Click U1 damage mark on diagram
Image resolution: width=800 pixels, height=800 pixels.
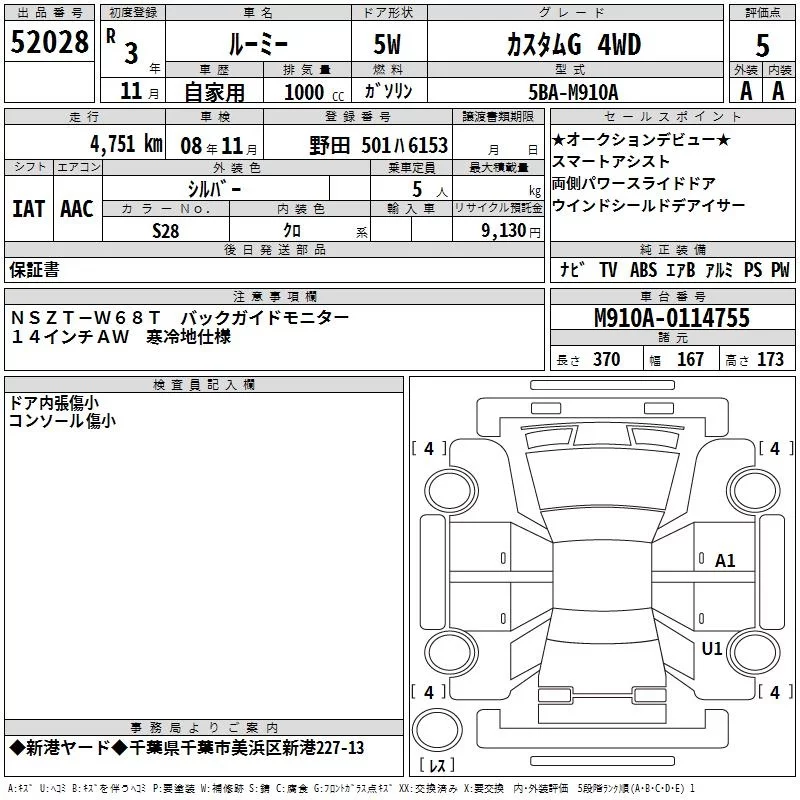[x=712, y=648]
